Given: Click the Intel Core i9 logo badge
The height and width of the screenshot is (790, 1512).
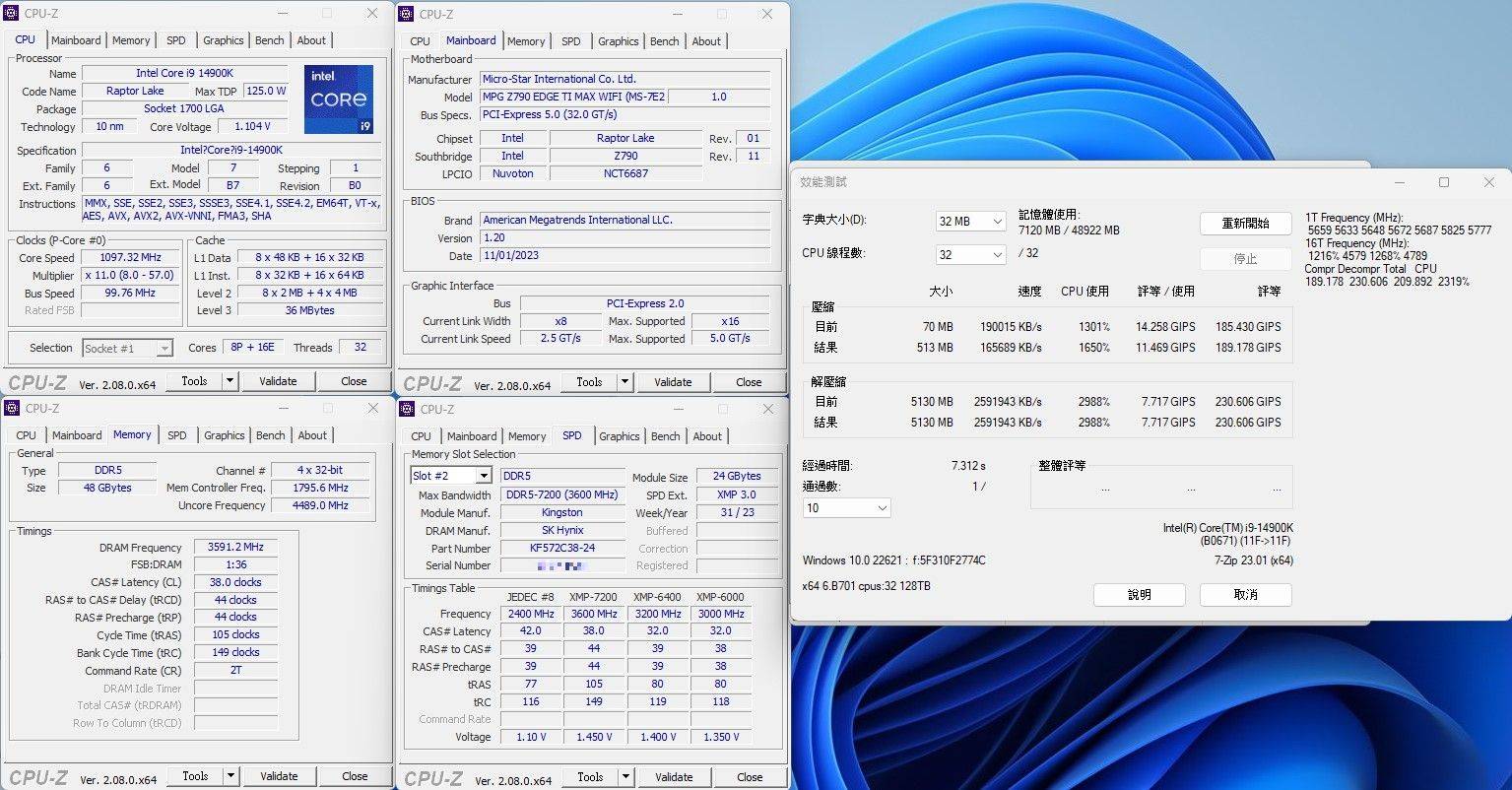Looking at the screenshot, I should point(339,99).
